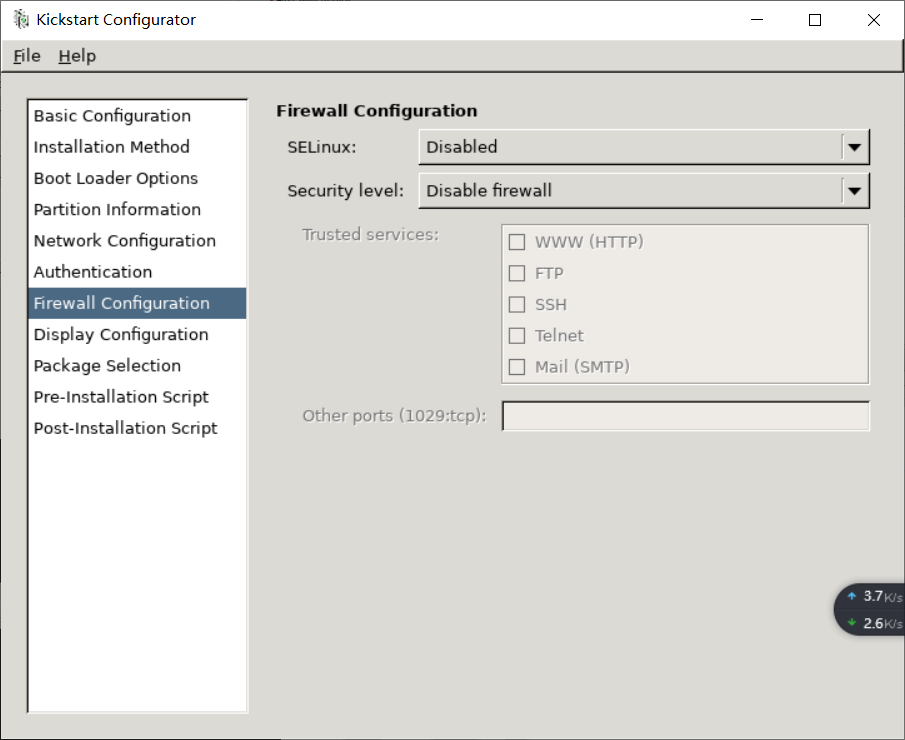Enable the FTP trusted service checkbox

click(517, 273)
